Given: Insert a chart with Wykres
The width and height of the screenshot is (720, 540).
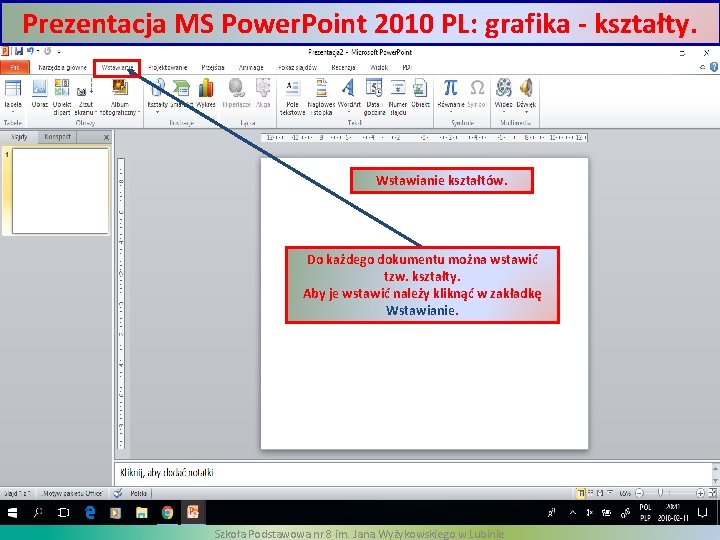Looking at the screenshot, I should tap(206, 94).
